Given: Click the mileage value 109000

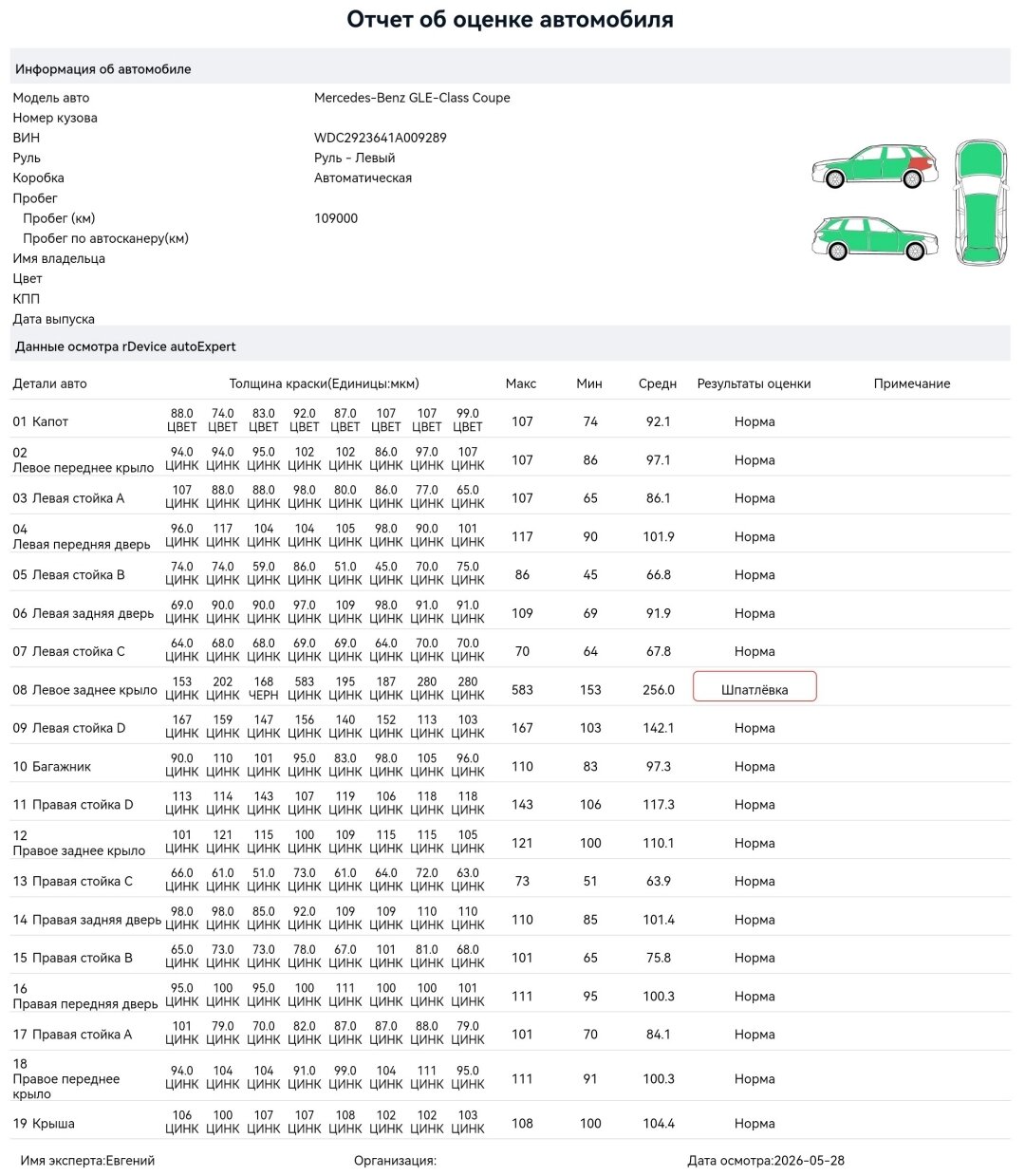Looking at the screenshot, I should click(x=336, y=218).
